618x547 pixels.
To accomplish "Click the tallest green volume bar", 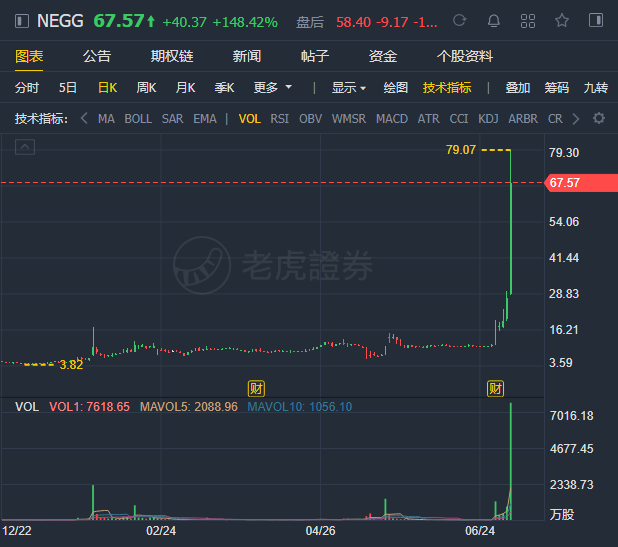I will pos(511,461).
